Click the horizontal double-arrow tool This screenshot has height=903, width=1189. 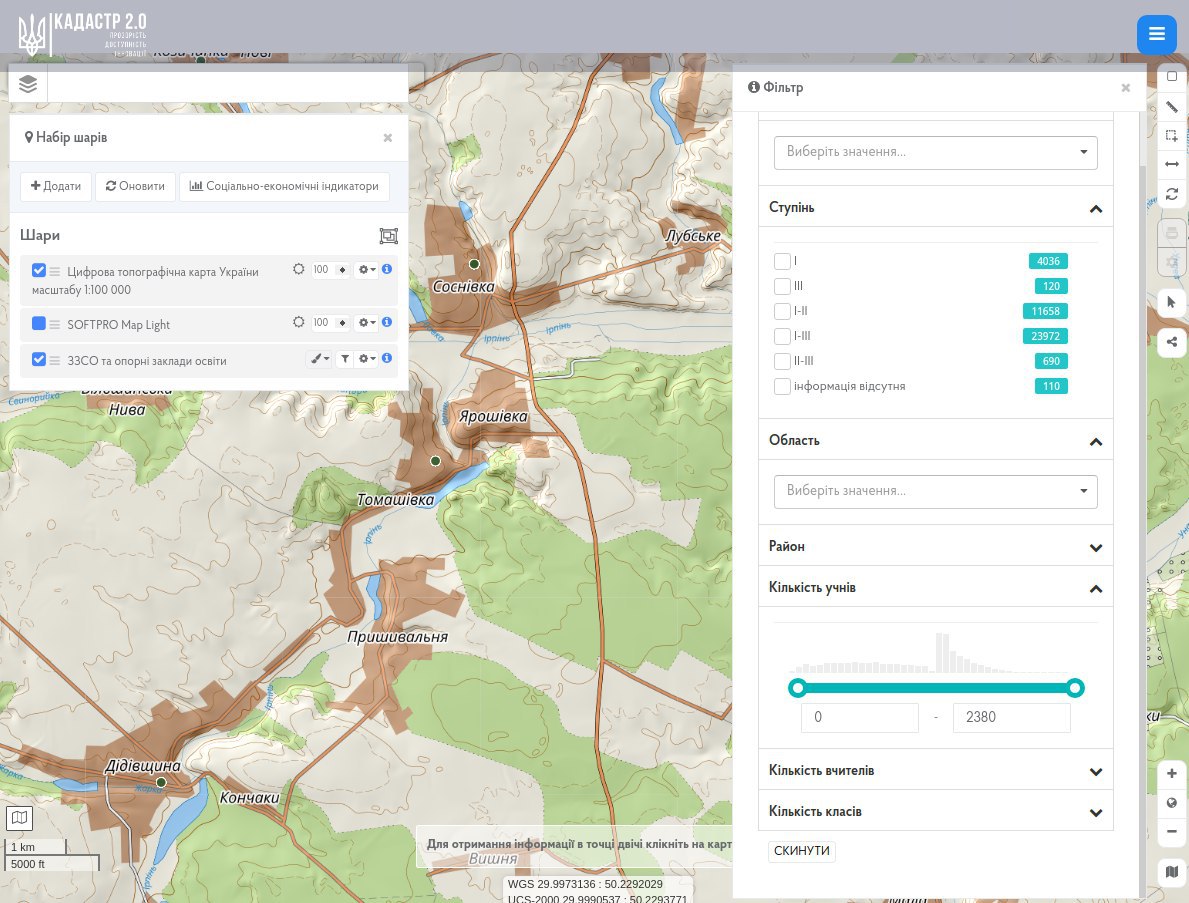(x=1172, y=164)
